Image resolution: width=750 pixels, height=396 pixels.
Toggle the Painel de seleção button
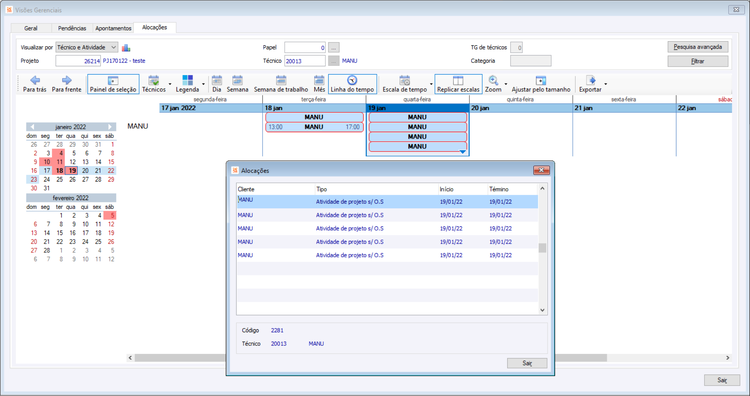pos(113,84)
